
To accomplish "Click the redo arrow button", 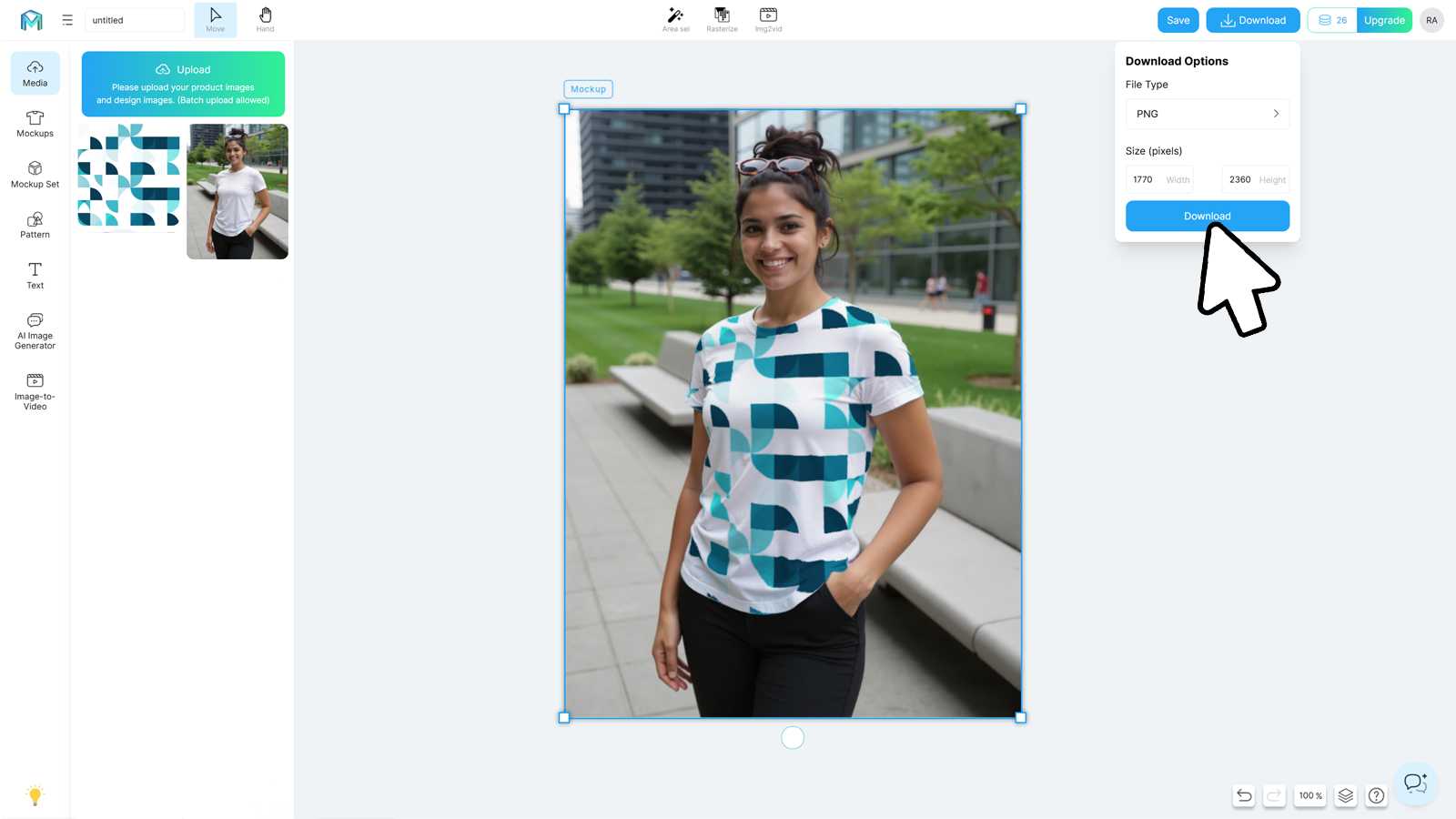I will [x=1274, y=795].
